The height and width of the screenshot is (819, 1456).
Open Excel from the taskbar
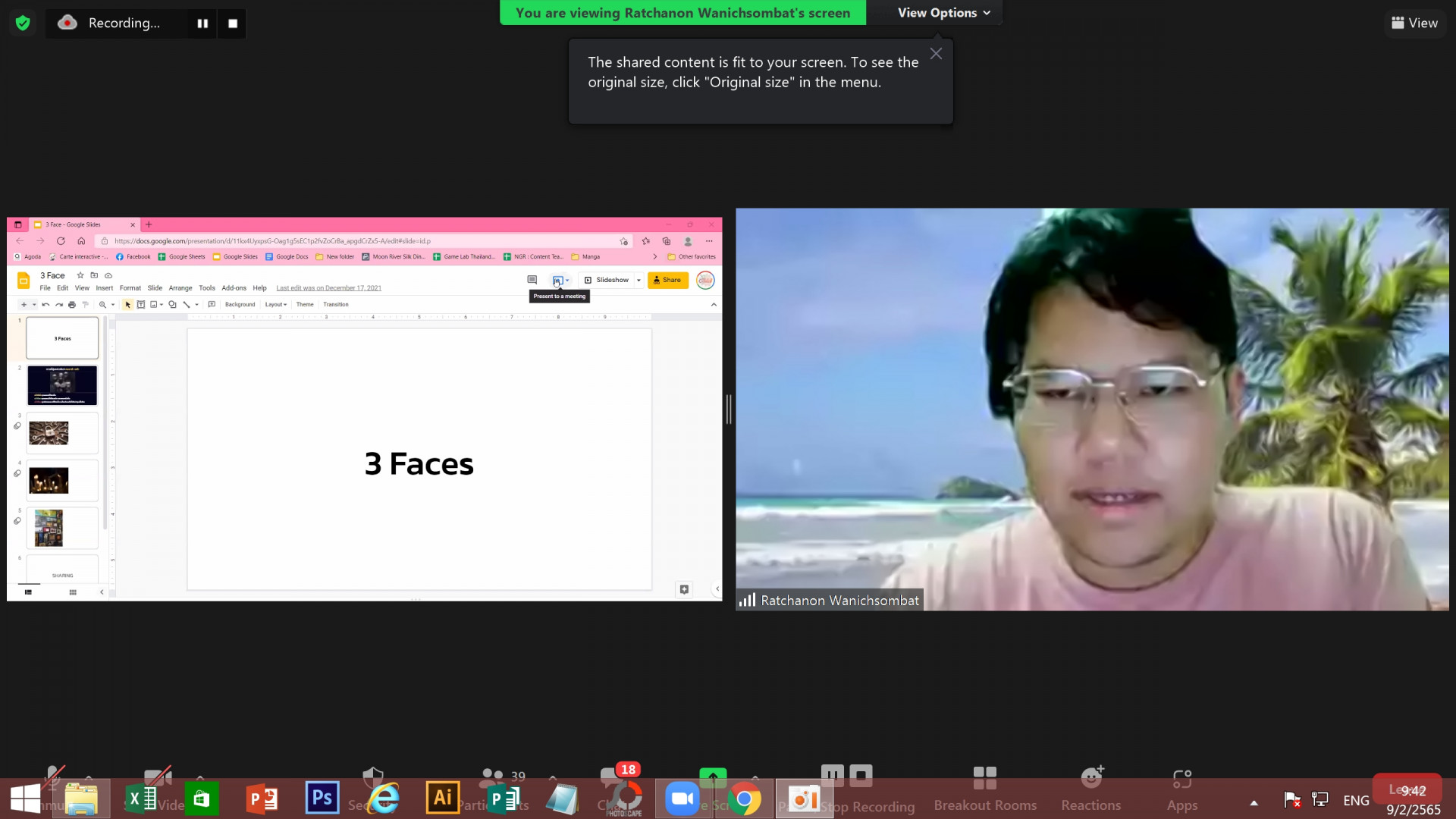click(141, 799)
